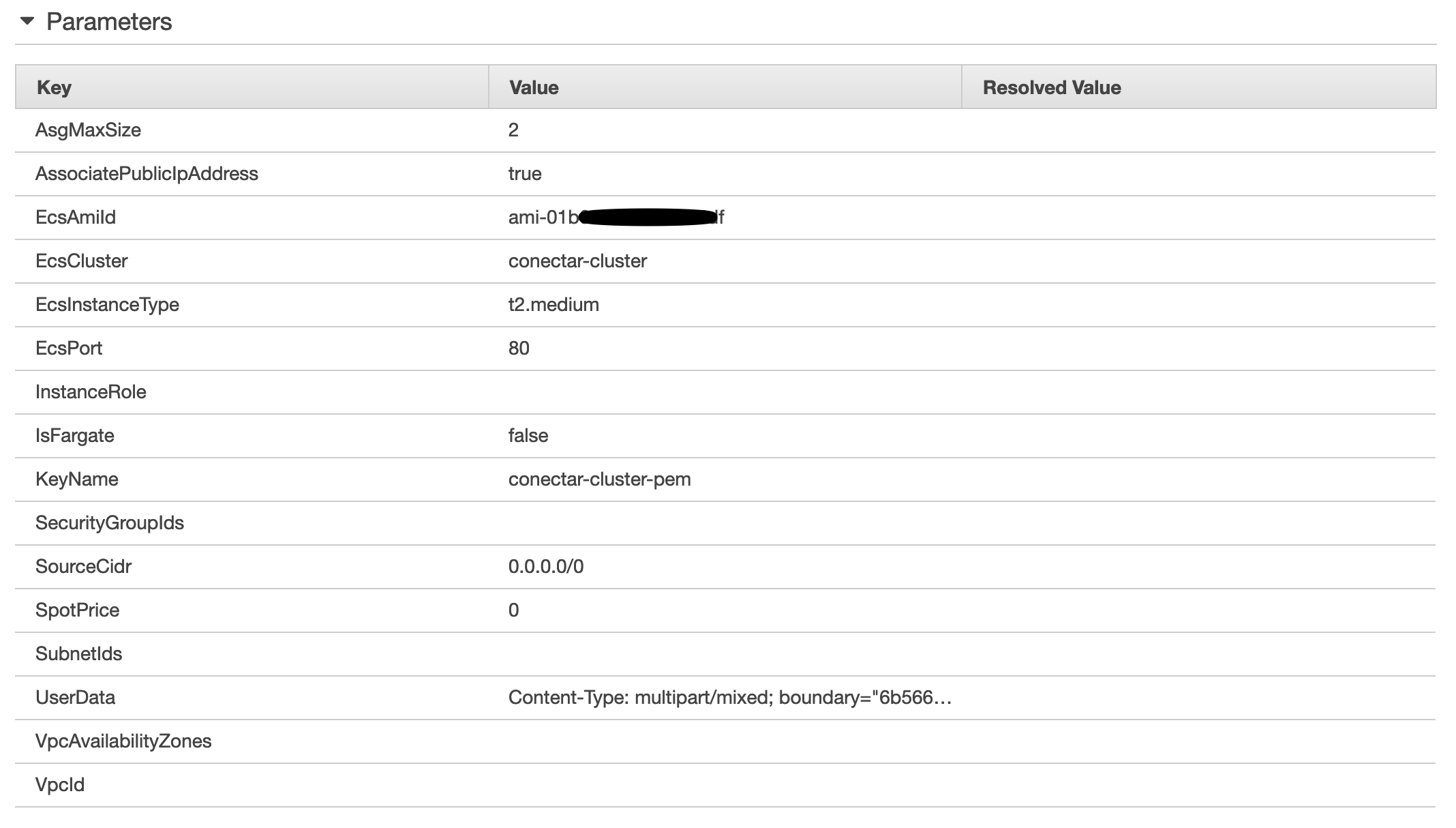
Task: Click the Resolved Value column header
Action: (x=1050, y=87)
